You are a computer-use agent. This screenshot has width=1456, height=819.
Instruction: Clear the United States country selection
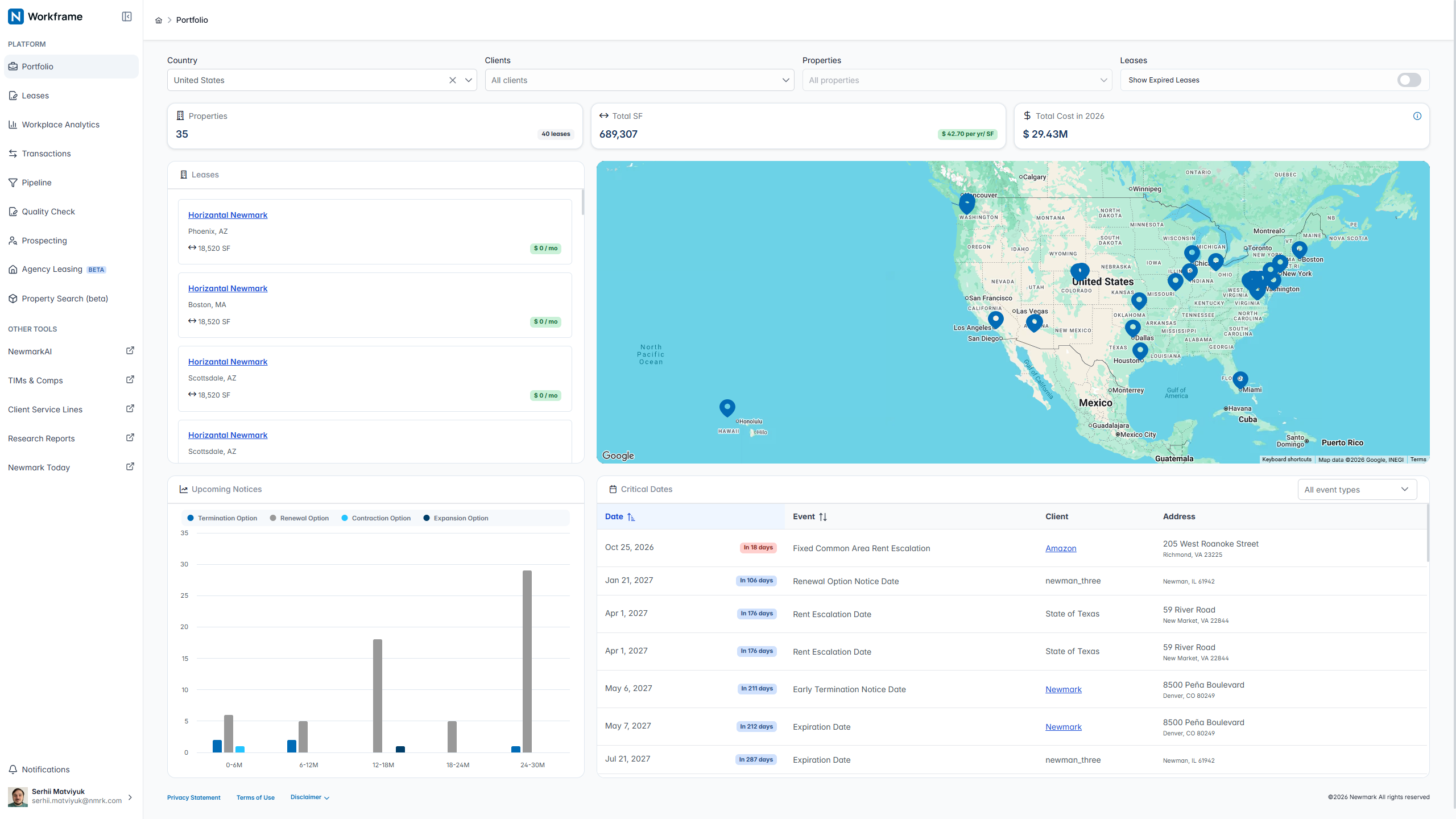[452, 80]
